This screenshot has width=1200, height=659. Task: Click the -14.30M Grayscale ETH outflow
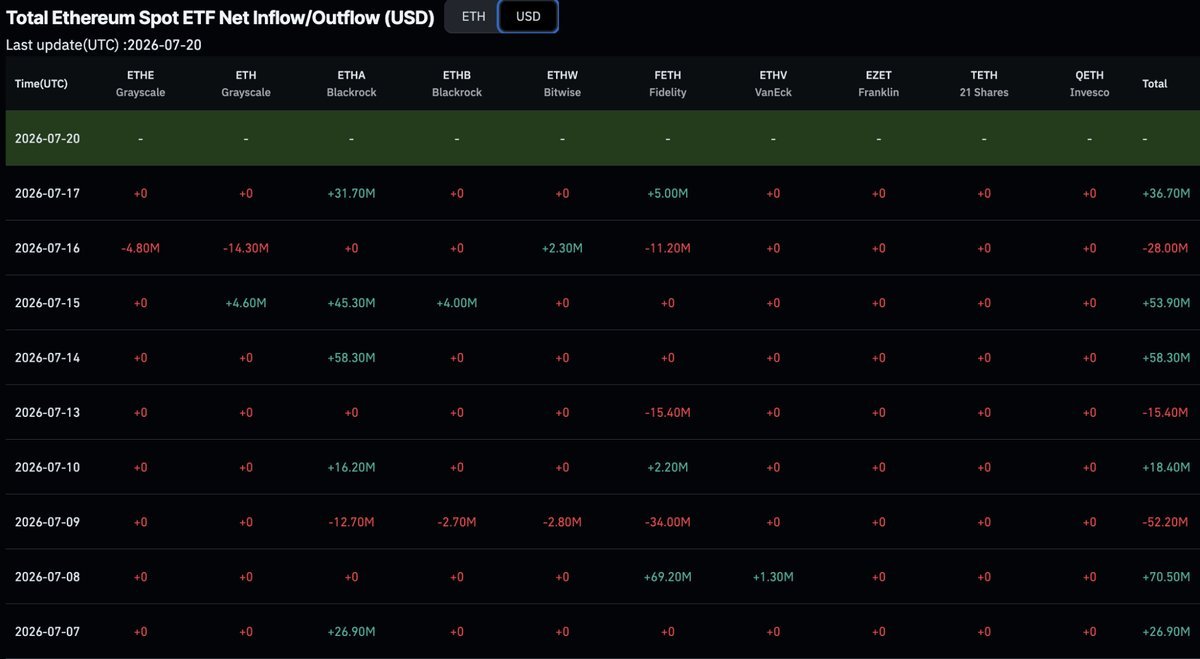246,248
